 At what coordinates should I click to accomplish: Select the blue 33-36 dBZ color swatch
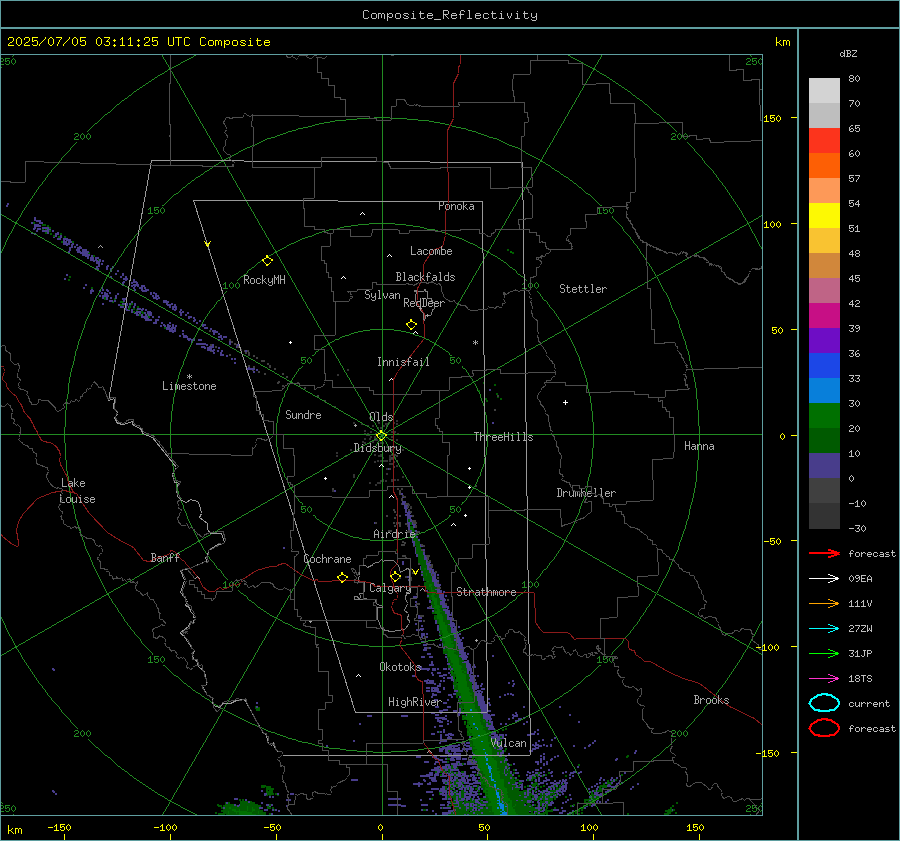[x=824, y=366]
